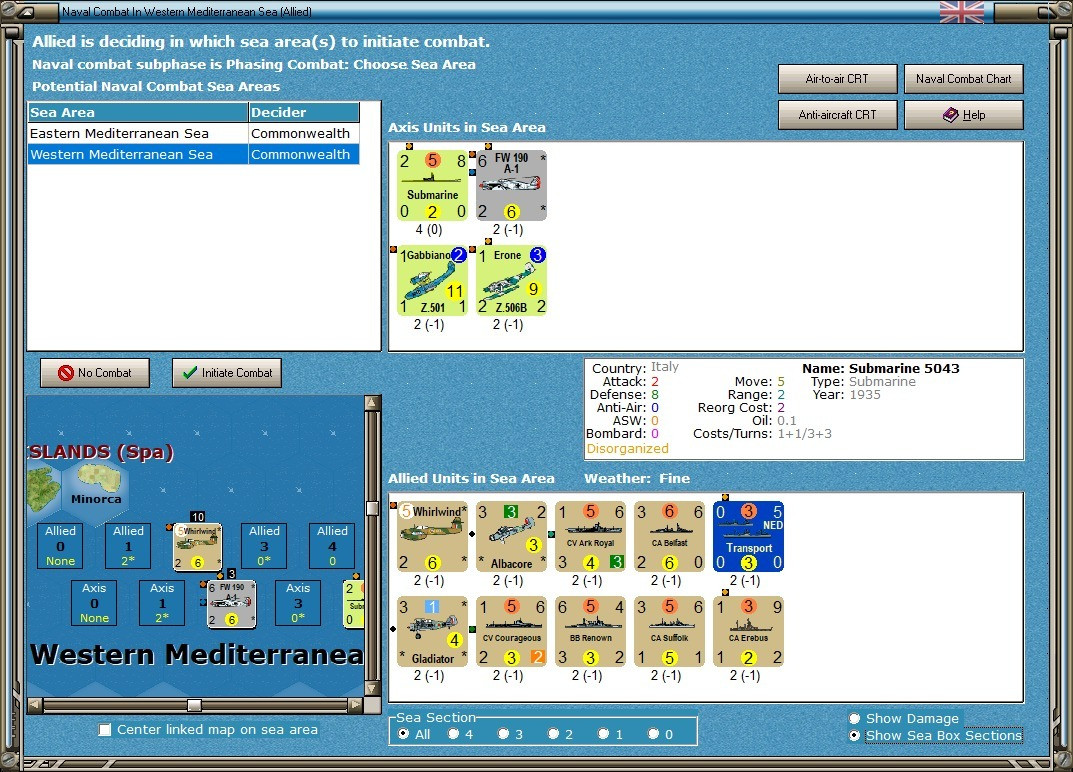1073x772 pixels.
Task: Select Eastern Mediterranean Sea row
Action: pyautogui.click(x=194, y=133)
